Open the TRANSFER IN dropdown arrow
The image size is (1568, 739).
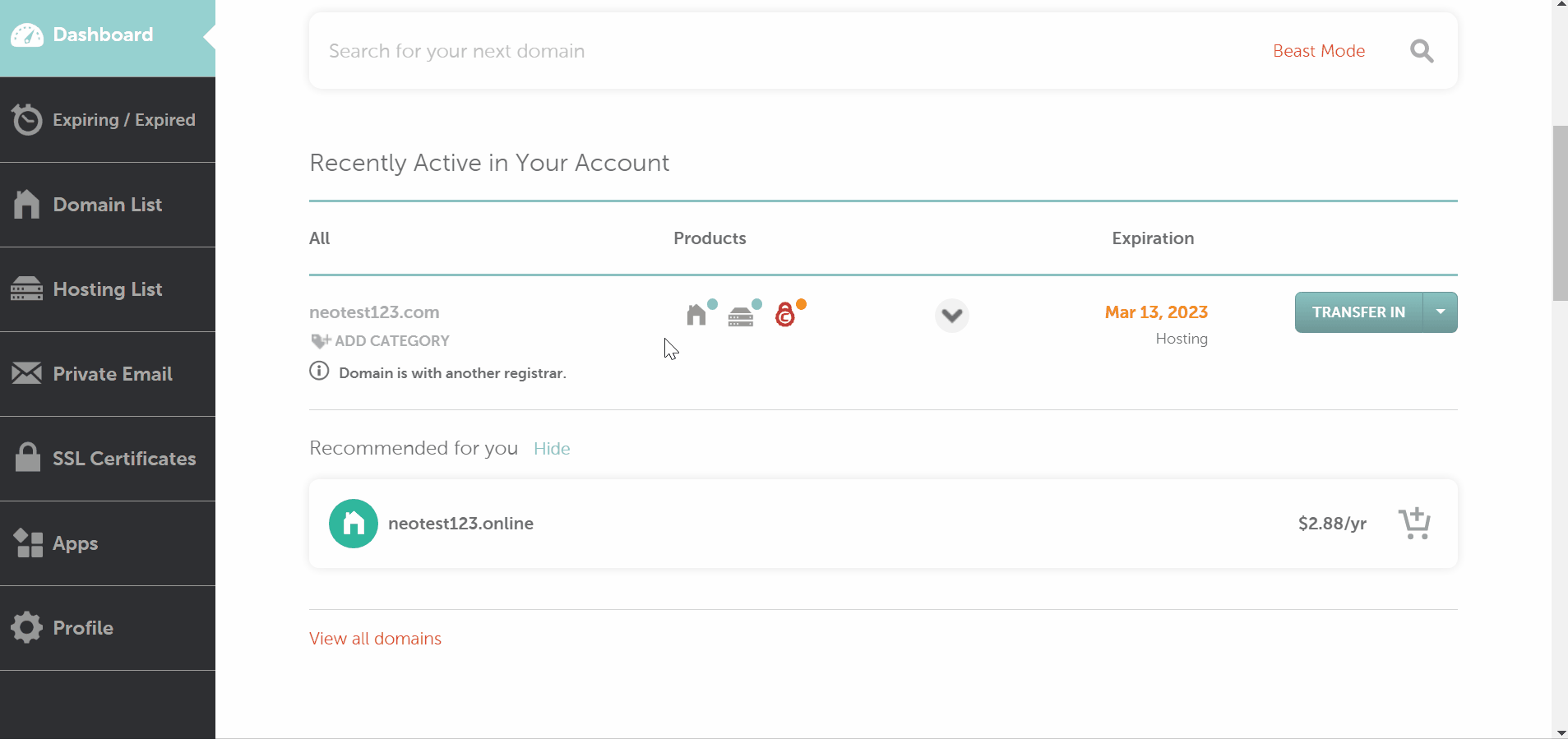coord(1441,312)
